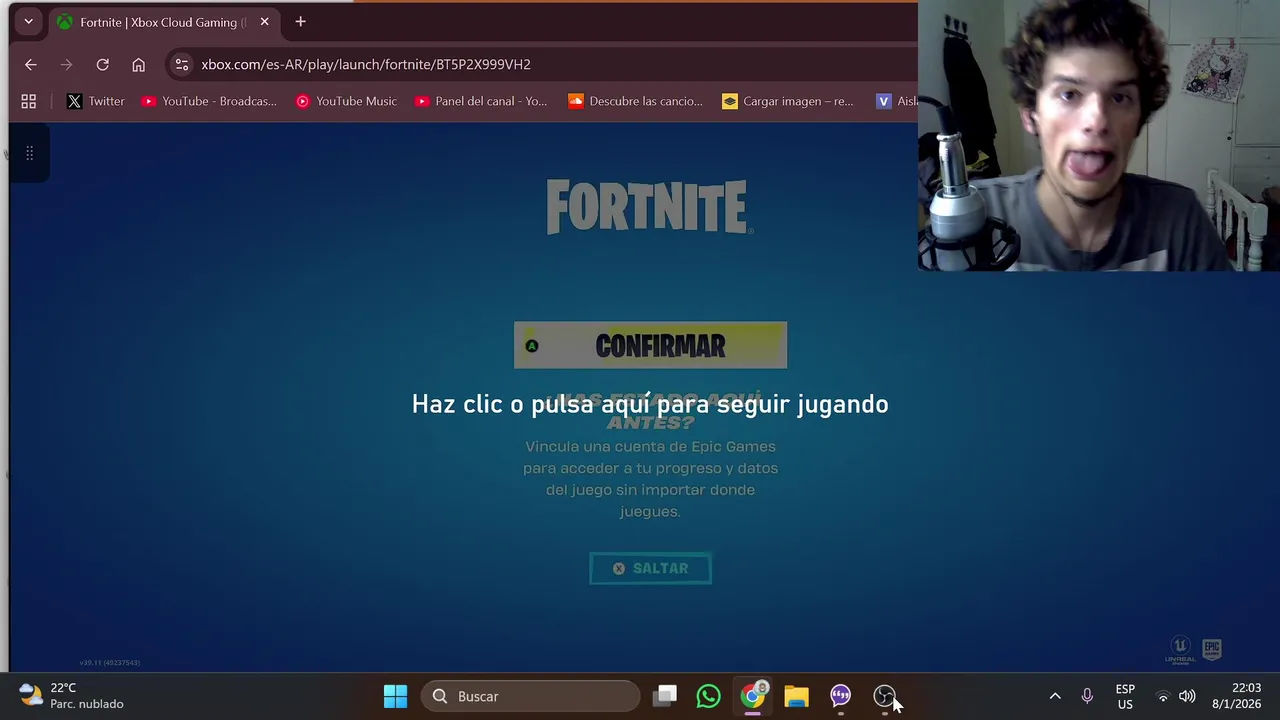Image resolution: width=1280 pixels, height=720 pixels.
Task: Change the ESP US input language
Action: tap(1125, 696)
